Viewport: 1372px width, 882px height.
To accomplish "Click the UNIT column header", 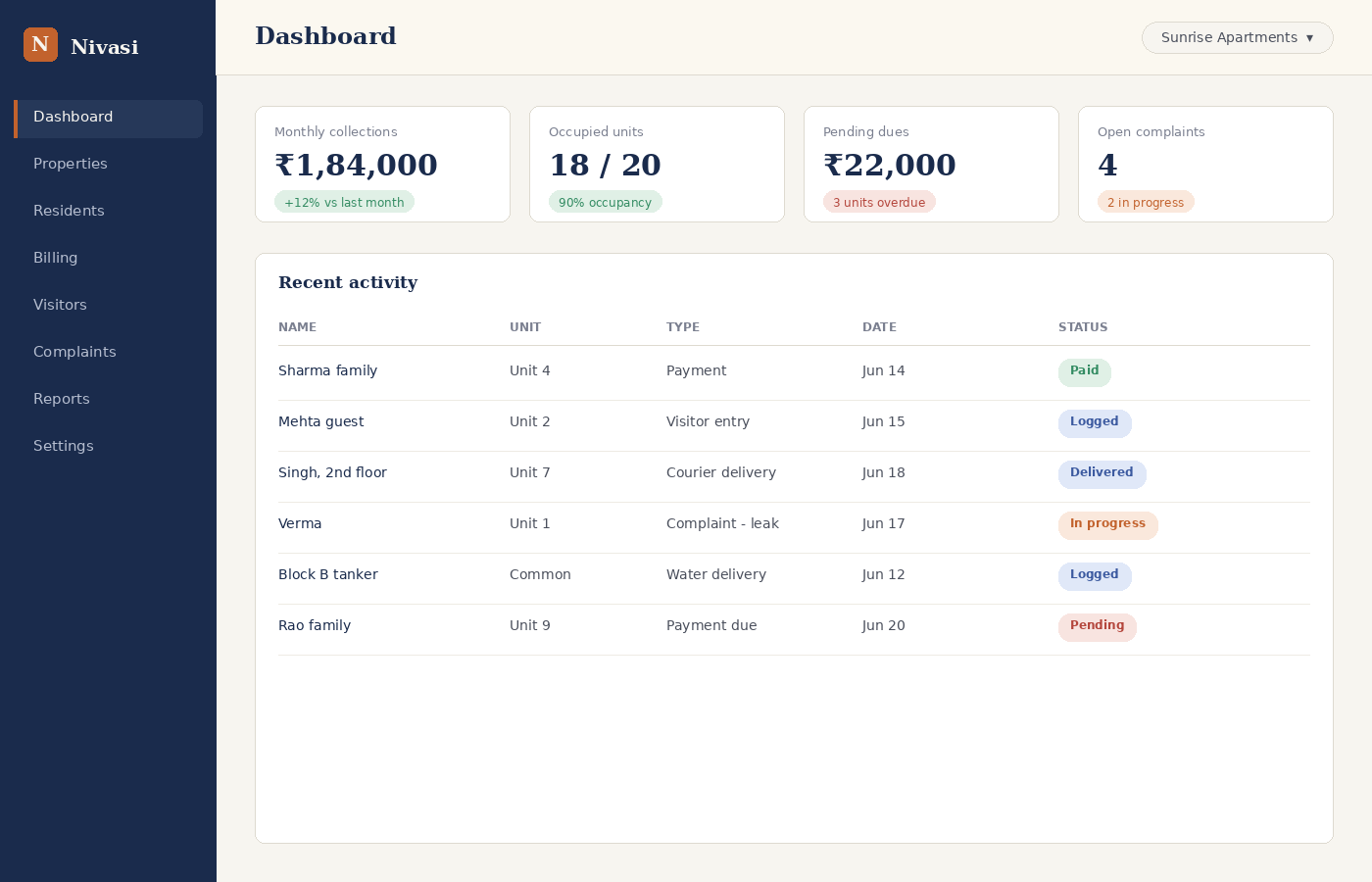I will (525, 327).
